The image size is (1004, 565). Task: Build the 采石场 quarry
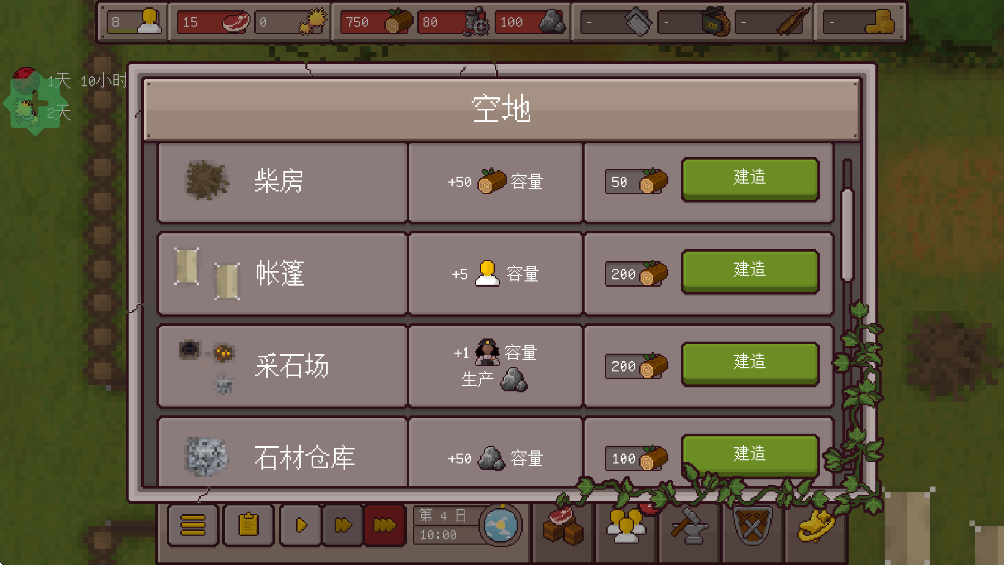pos(750,363)
